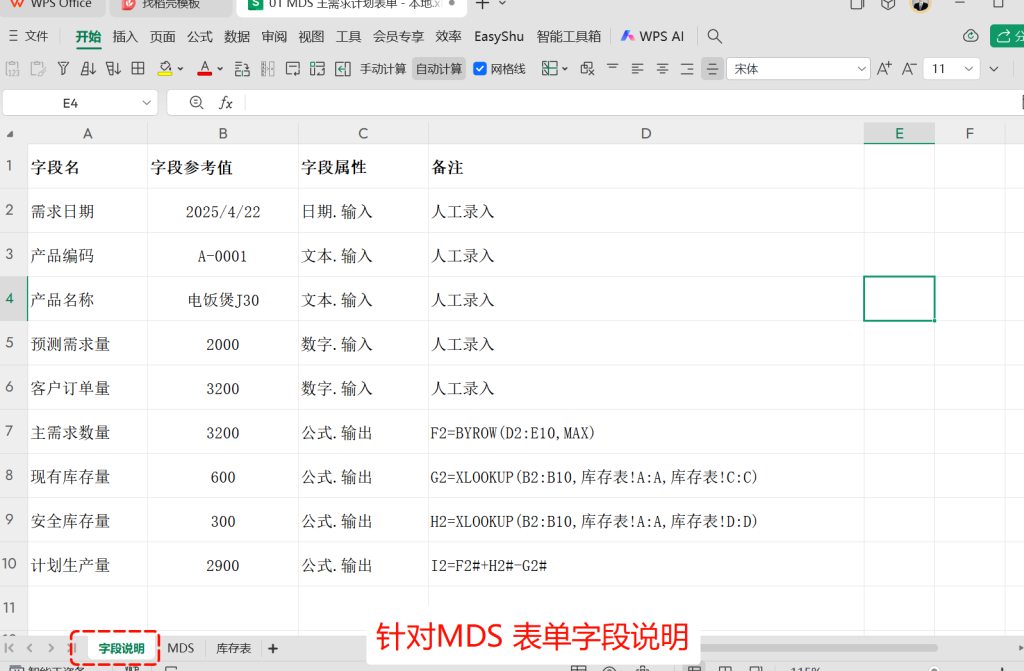This screenshot has width=1024, height=671.
Task: Open the freeze panes dropdown arrow
Action: click(565, 69)
